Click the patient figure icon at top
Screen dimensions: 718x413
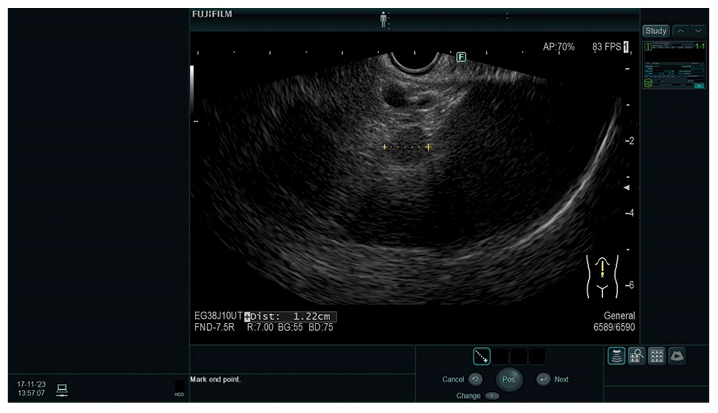(381, 19)
